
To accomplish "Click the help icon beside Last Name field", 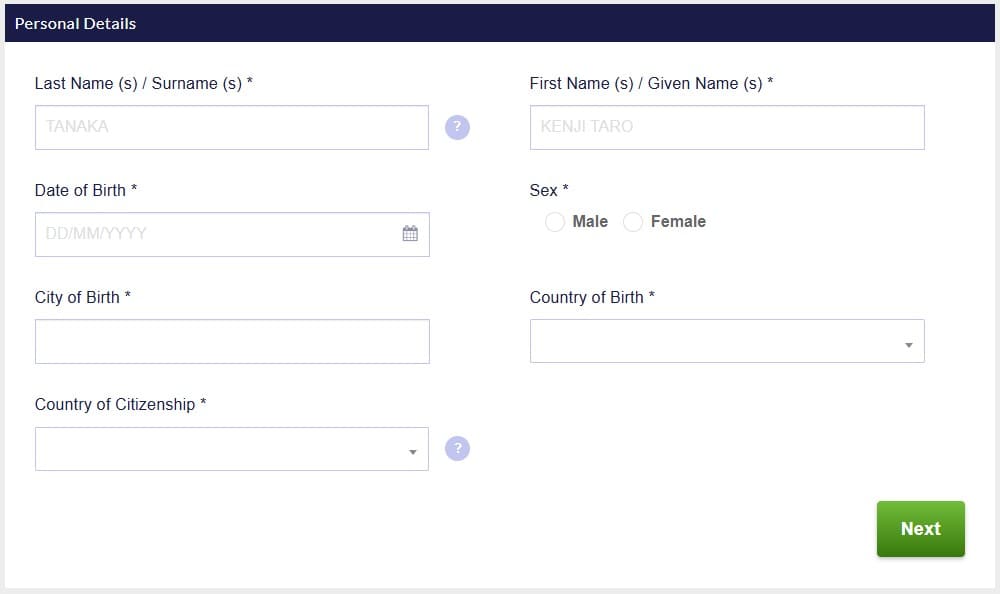I will click(x=457, y=127).
